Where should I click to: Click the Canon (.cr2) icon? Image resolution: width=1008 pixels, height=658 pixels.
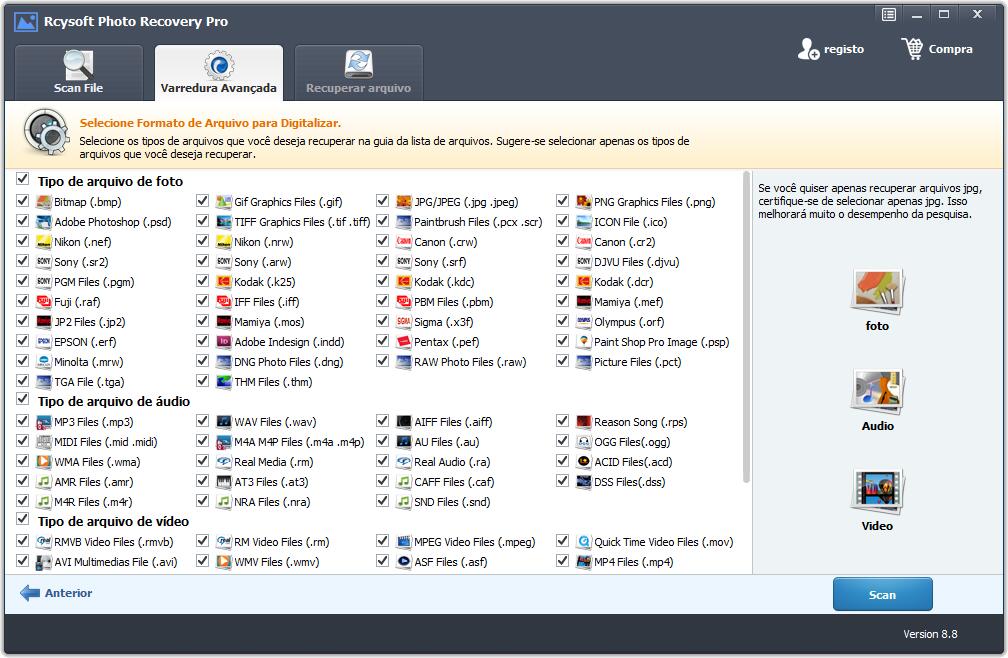click(x=584, y=242)
